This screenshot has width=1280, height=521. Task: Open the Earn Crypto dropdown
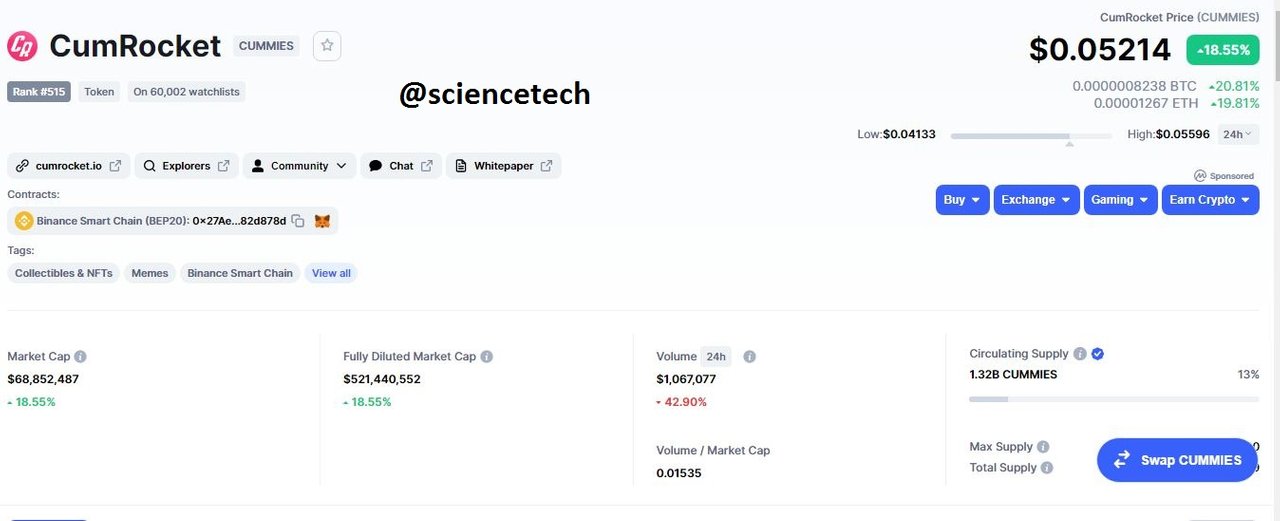pyautogui.click(x=1209, y=200)
